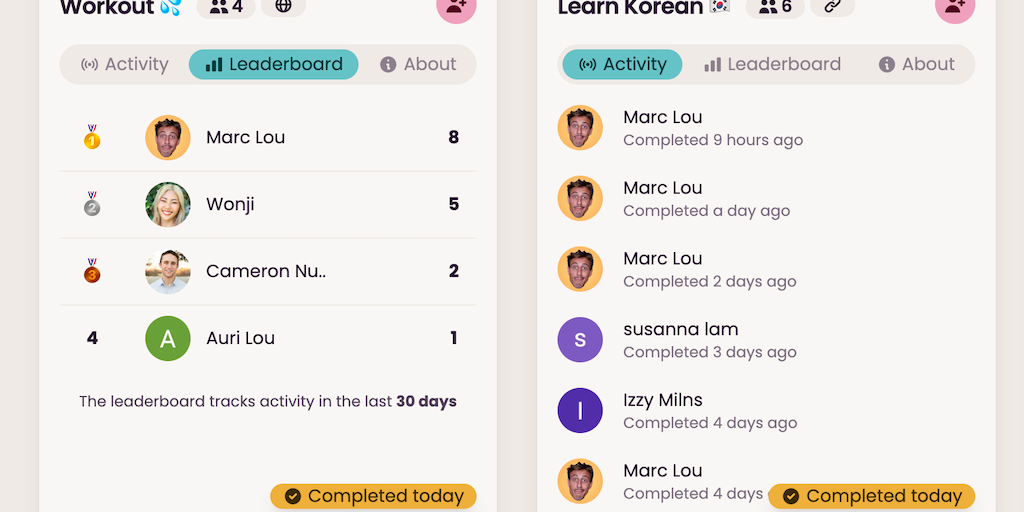The height and width of the screenshot is (512, 1024).
Task: Open the About tab in Workout card
Action: coord(418,64)
